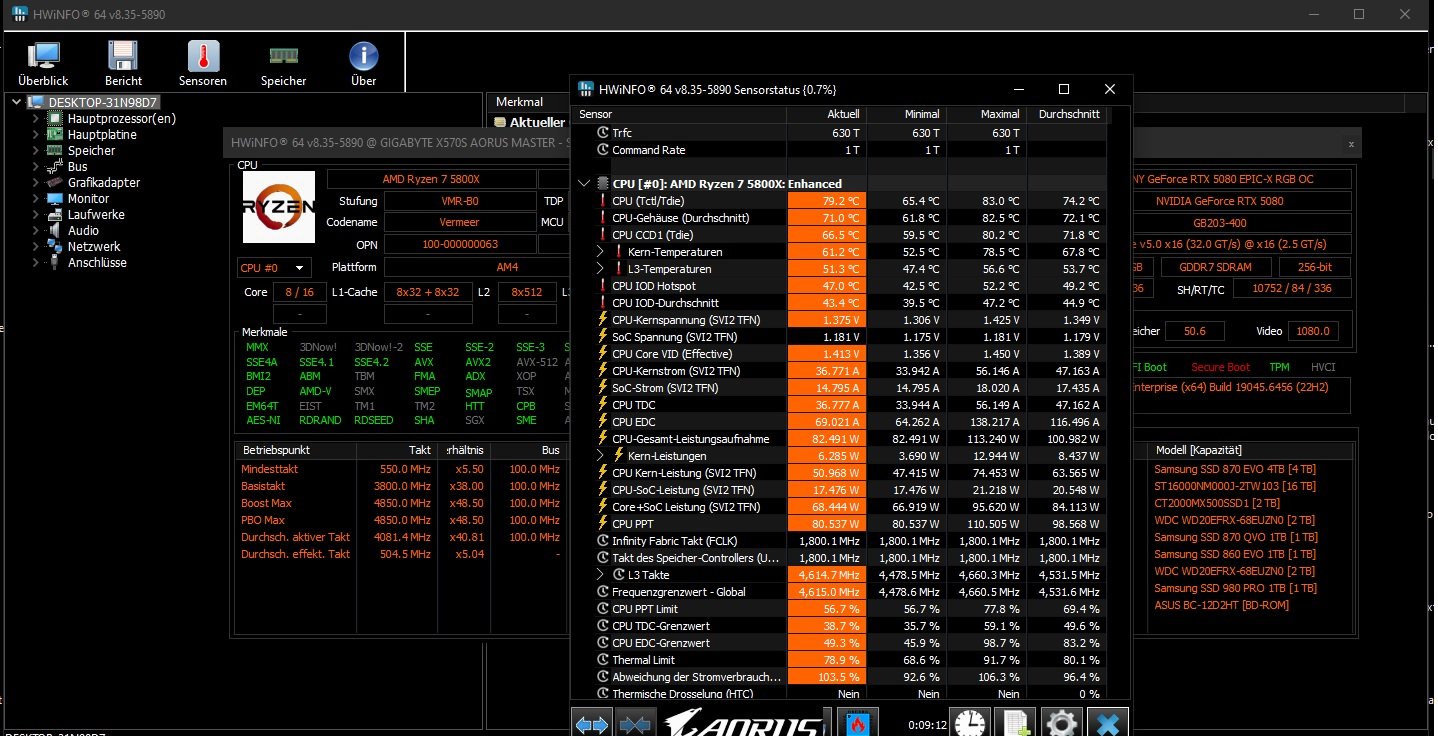Click the Ryzen logo in the CPU panel

(279, 207)
